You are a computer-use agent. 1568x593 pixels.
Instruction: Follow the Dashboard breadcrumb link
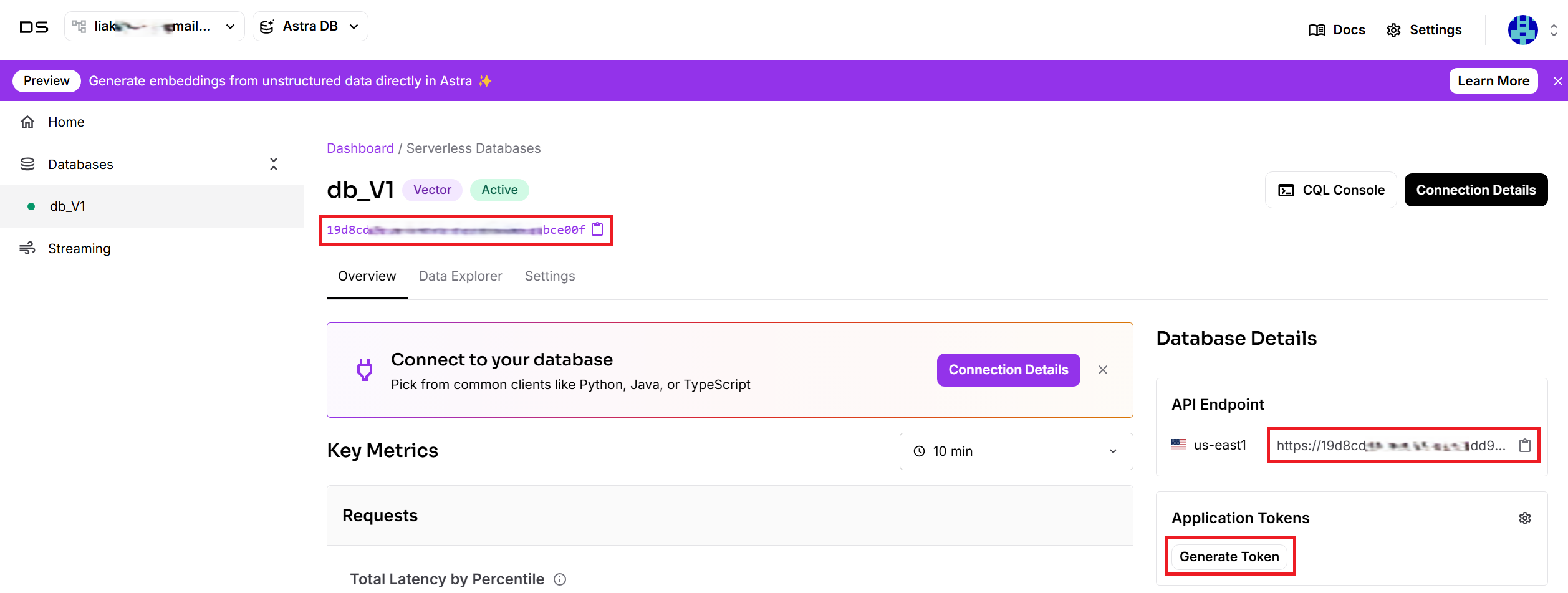[360, 148]
